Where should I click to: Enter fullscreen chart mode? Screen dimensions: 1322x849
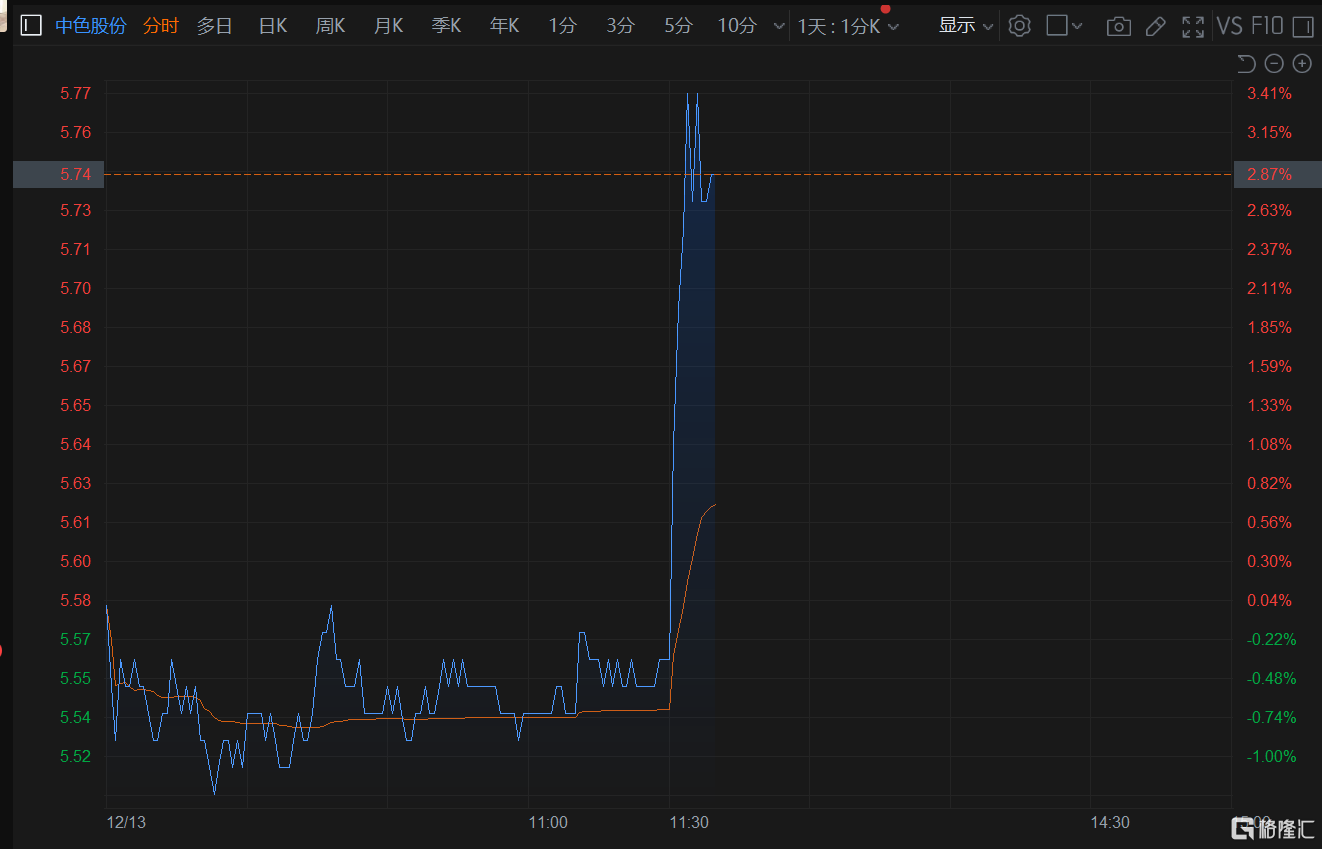click(1192, 26)
